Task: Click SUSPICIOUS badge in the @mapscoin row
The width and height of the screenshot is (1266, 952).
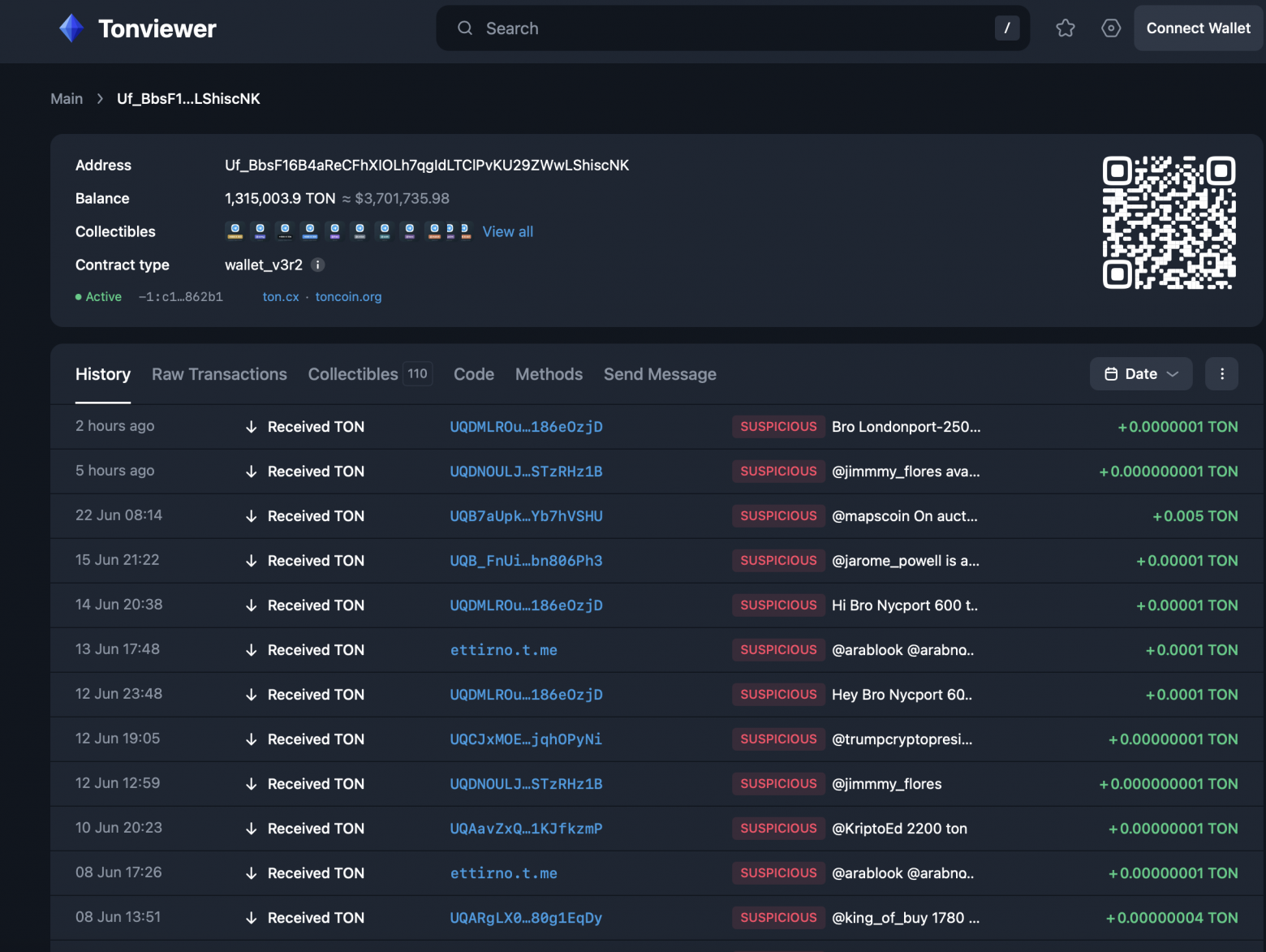Action: coord(778,516)
